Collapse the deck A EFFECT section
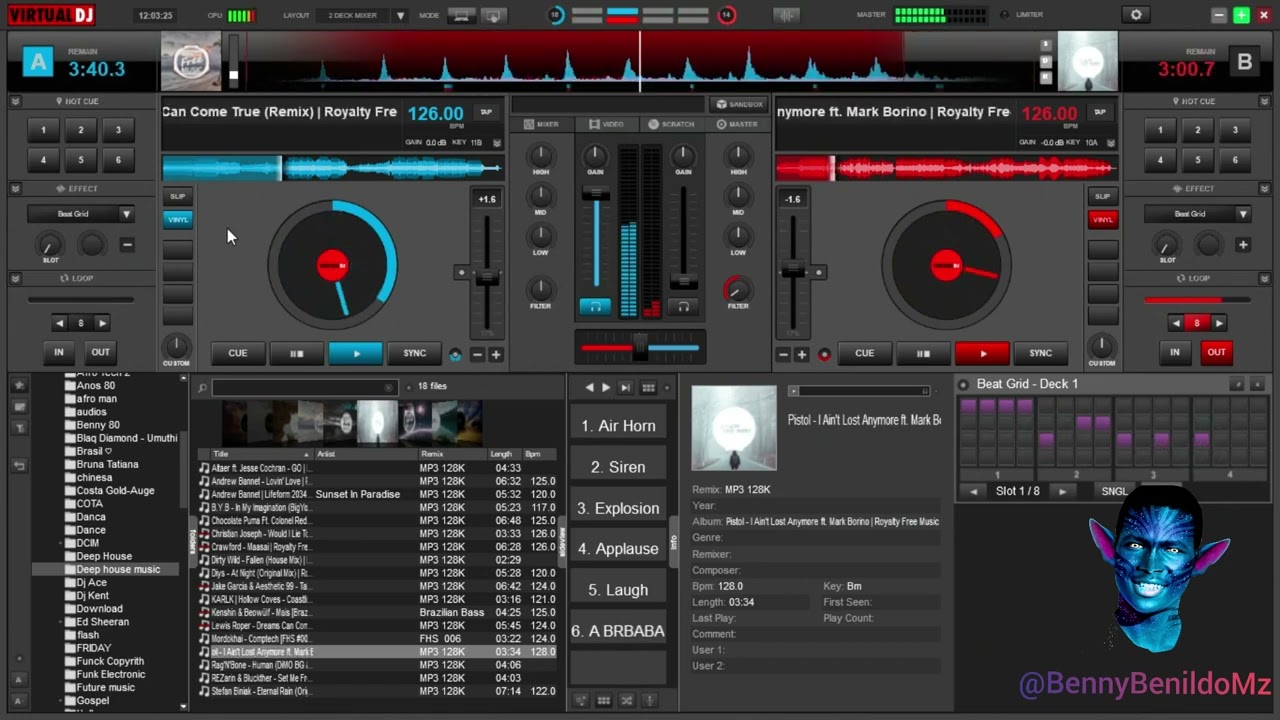 16,188
